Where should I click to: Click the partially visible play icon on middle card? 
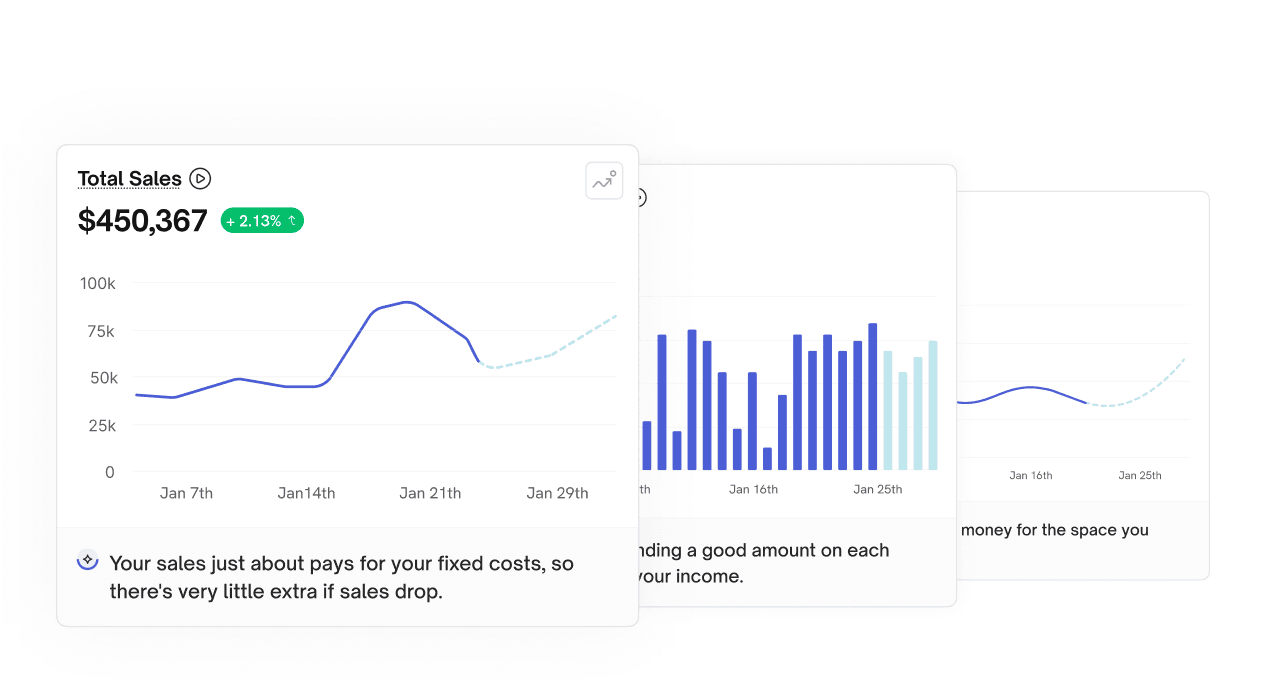[638, 197]
